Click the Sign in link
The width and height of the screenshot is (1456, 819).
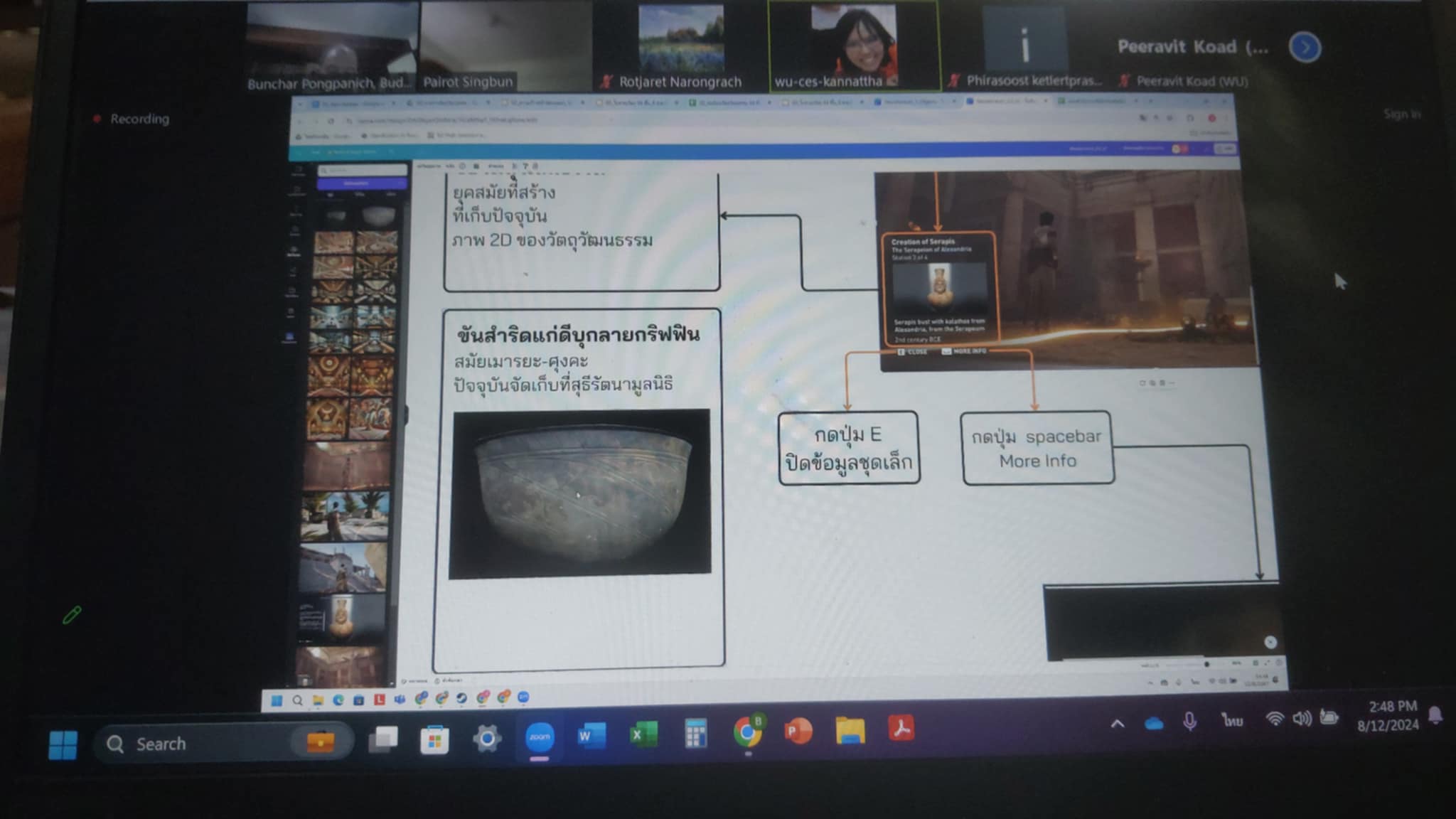point(1401,114)
